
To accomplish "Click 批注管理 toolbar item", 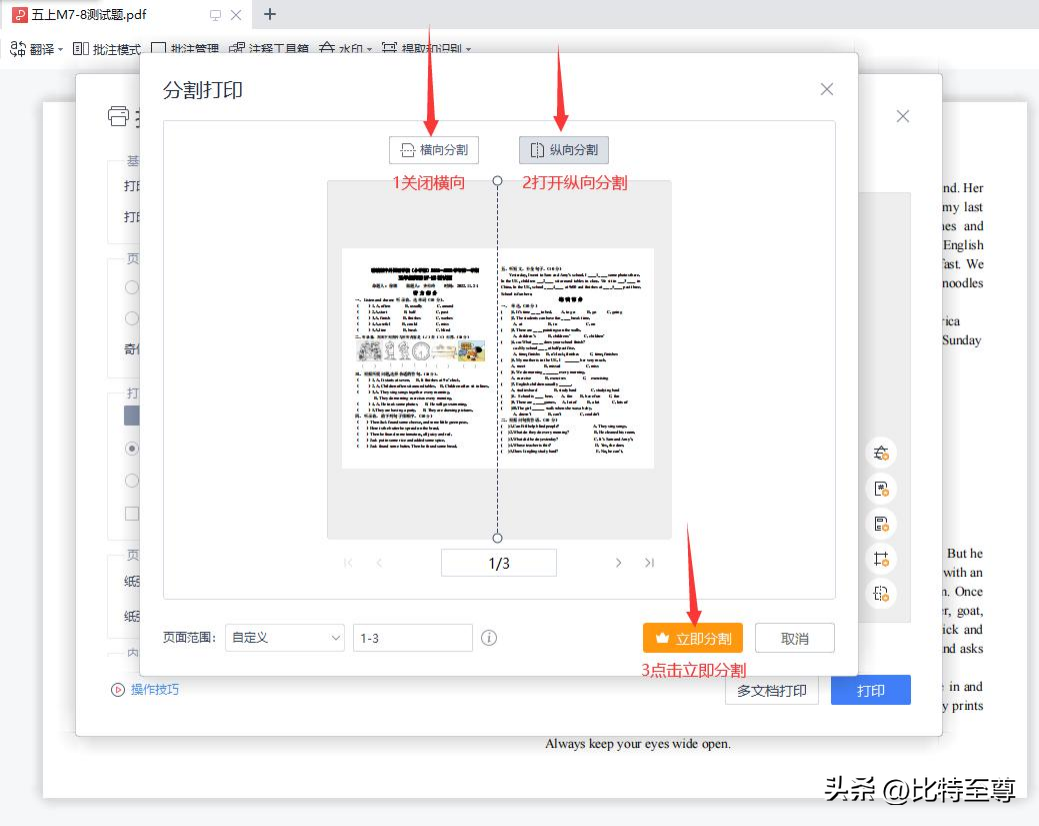I will click(x=185, y=49).
